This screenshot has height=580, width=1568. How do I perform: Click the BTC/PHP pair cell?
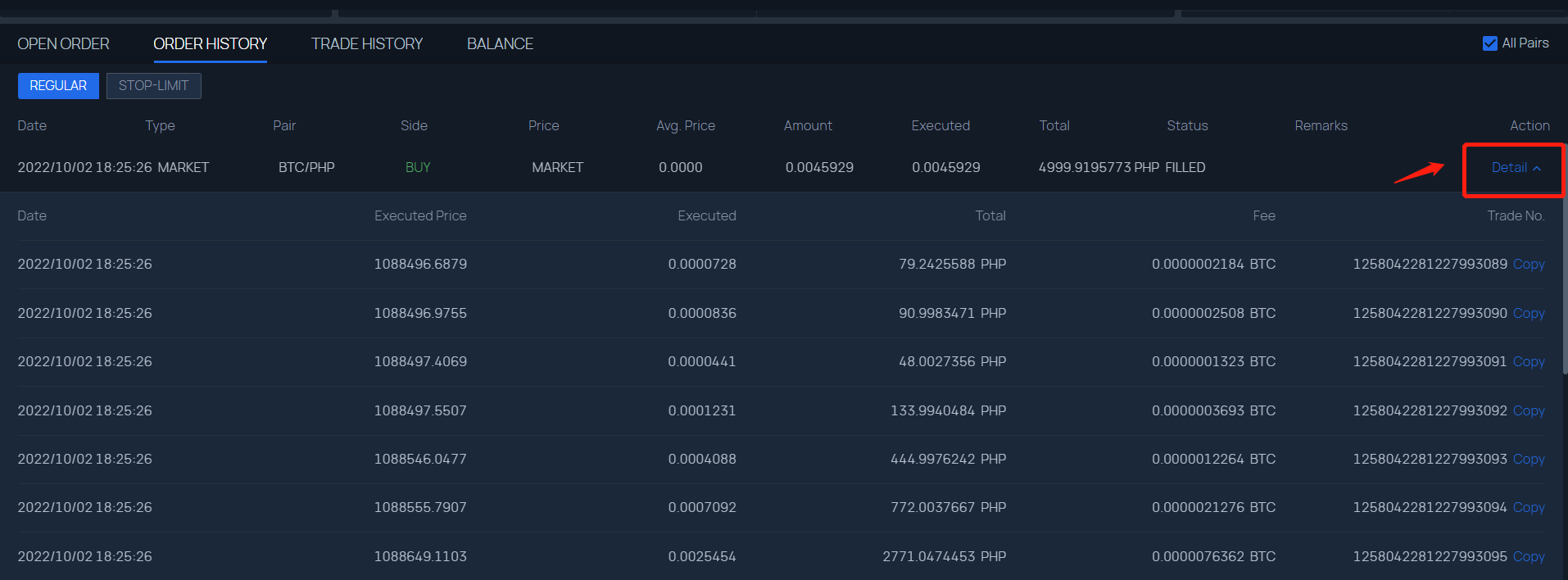pos(306,167)
